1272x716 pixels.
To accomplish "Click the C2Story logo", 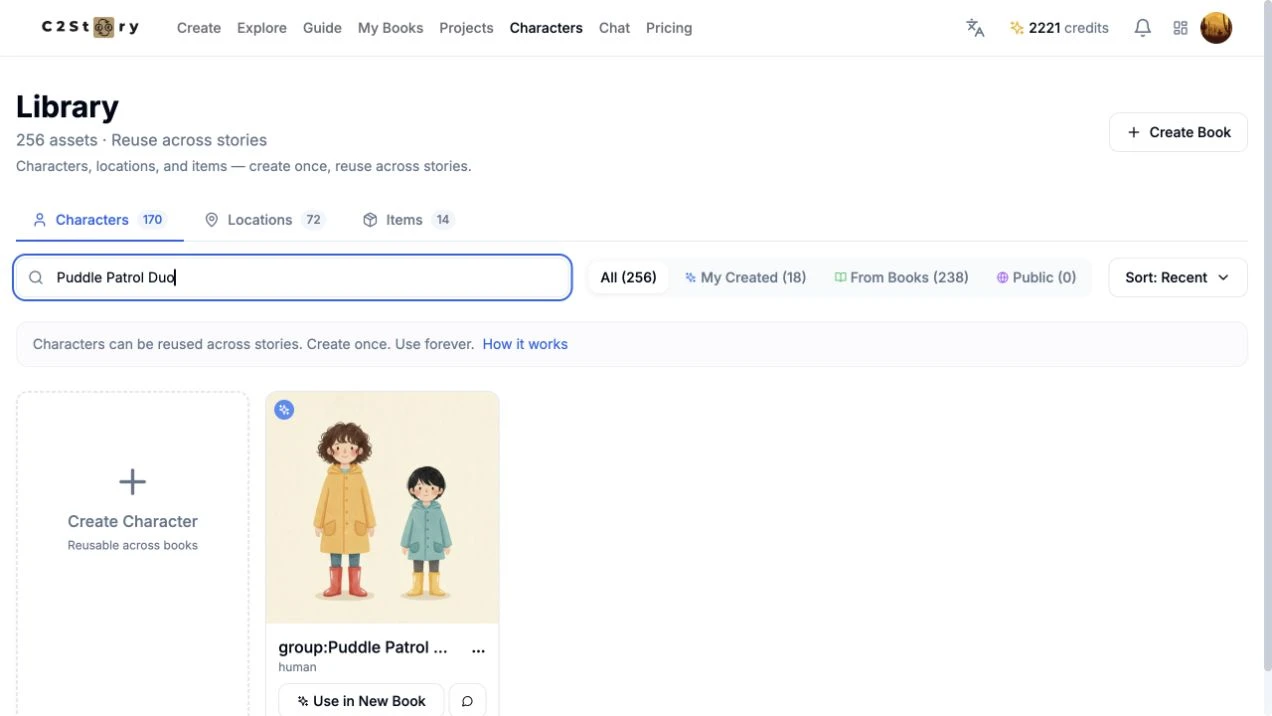I will tap(90, 28).
